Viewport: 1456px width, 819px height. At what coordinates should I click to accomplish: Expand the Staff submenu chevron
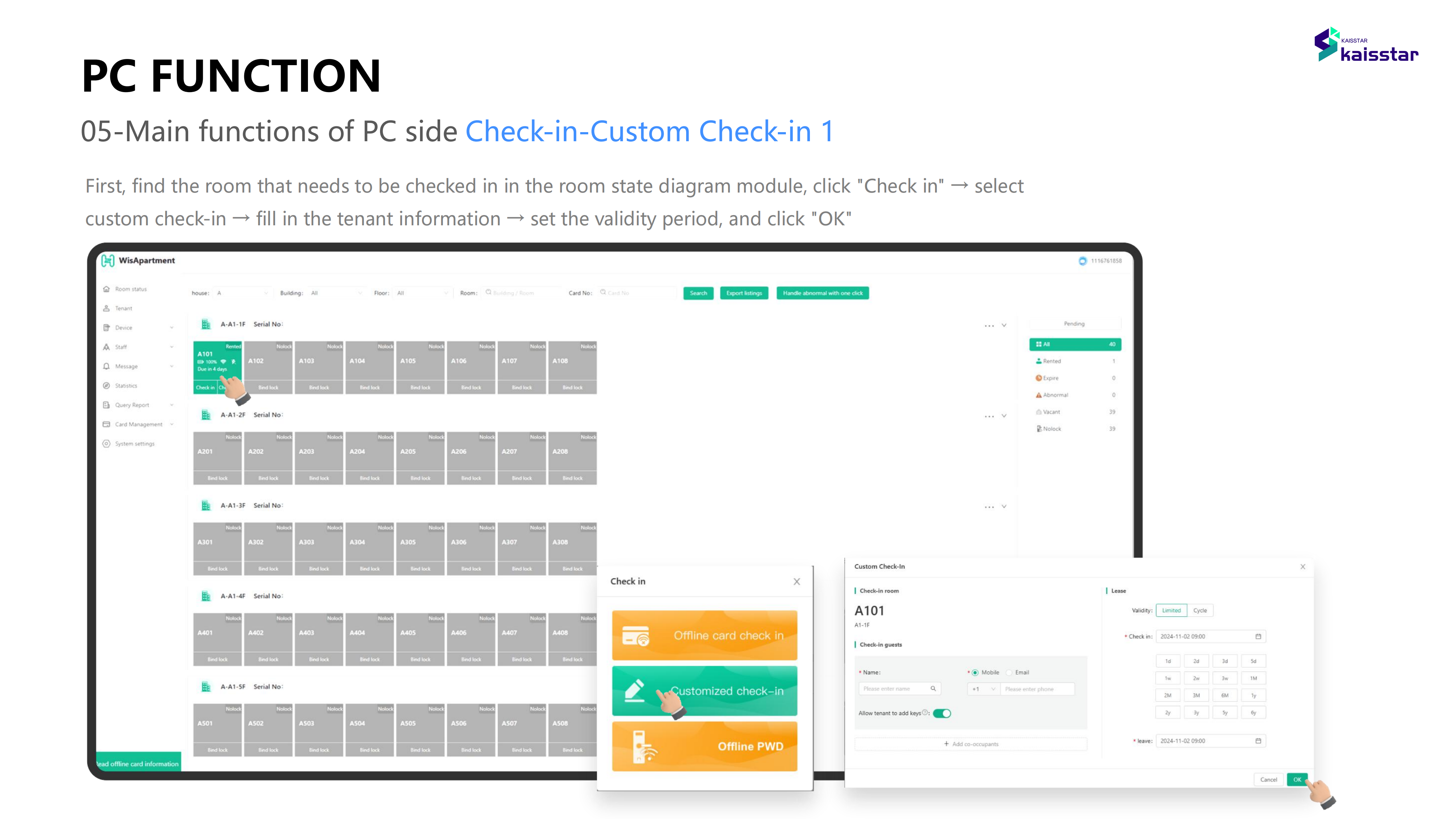172,347
